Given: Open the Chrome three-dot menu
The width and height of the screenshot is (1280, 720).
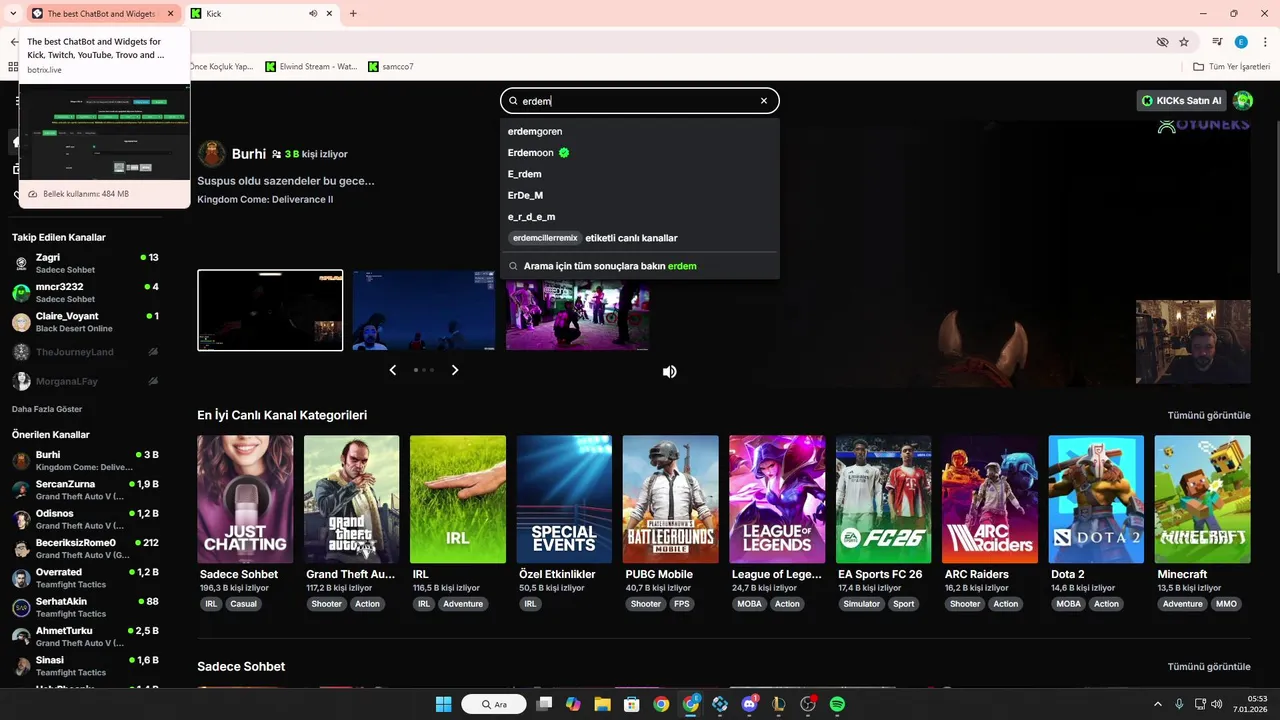Looking at the screenshot, I should (x=1264, y=42).
